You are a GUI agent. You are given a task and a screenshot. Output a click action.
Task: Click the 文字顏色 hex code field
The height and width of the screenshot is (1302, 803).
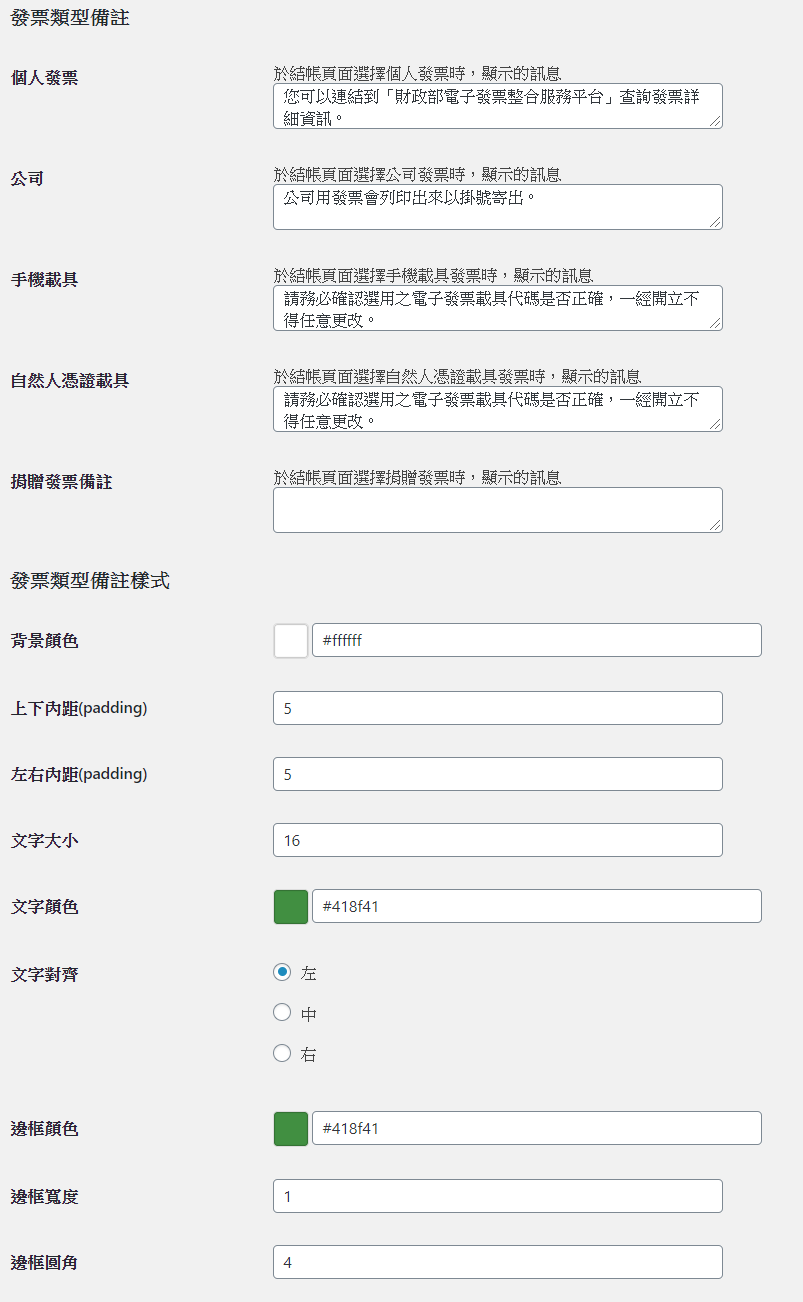click(537, 906)
